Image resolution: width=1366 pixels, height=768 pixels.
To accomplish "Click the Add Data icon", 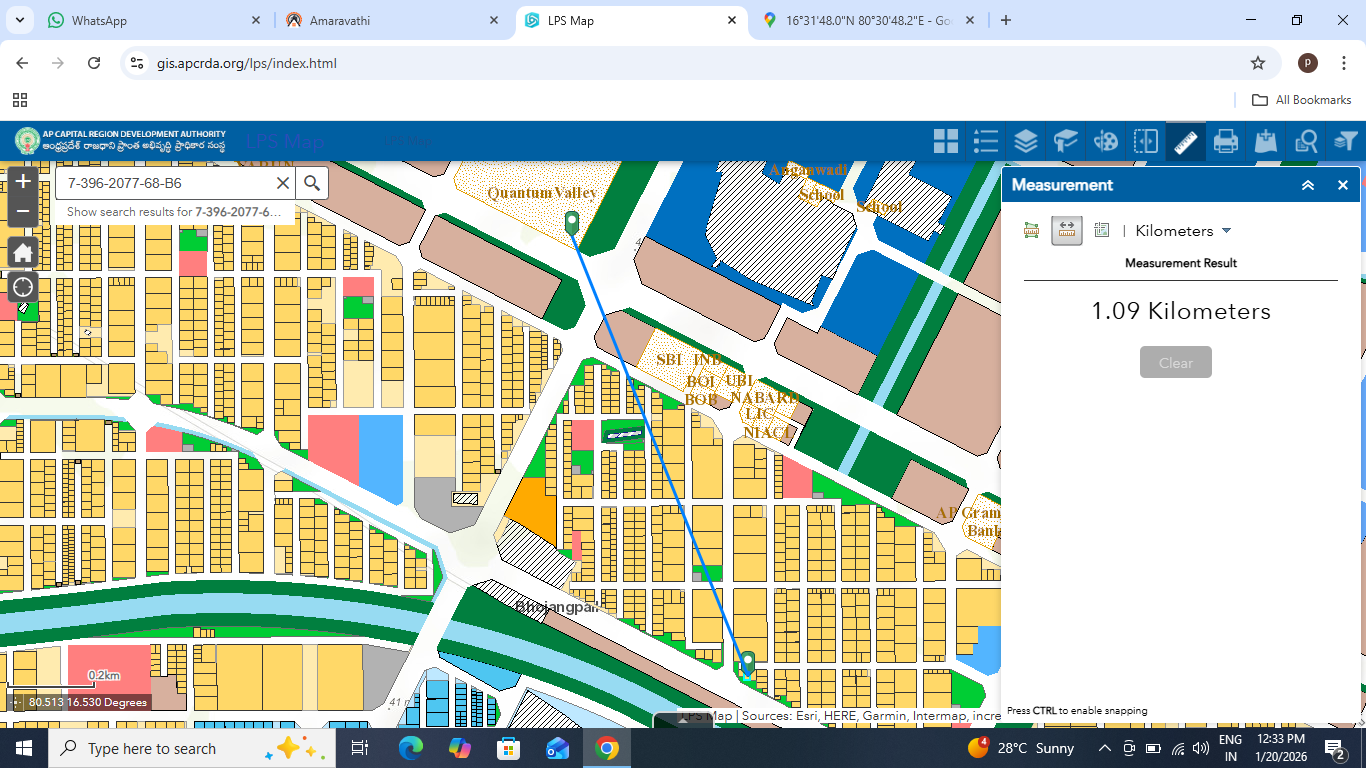I will pos(1266,141).
